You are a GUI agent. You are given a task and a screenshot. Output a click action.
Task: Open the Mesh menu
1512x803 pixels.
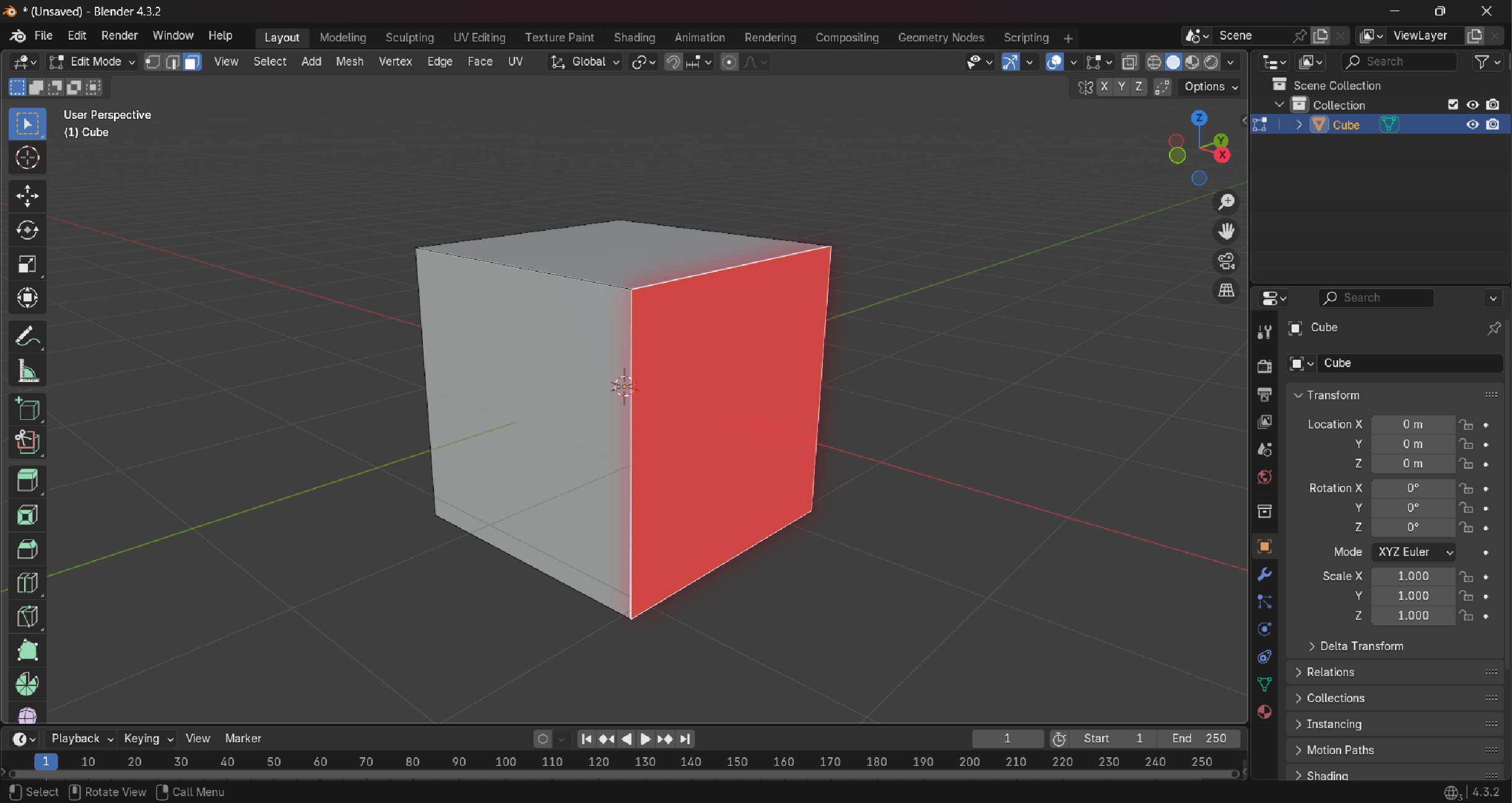pyautogui.click(x=349, y=61)
